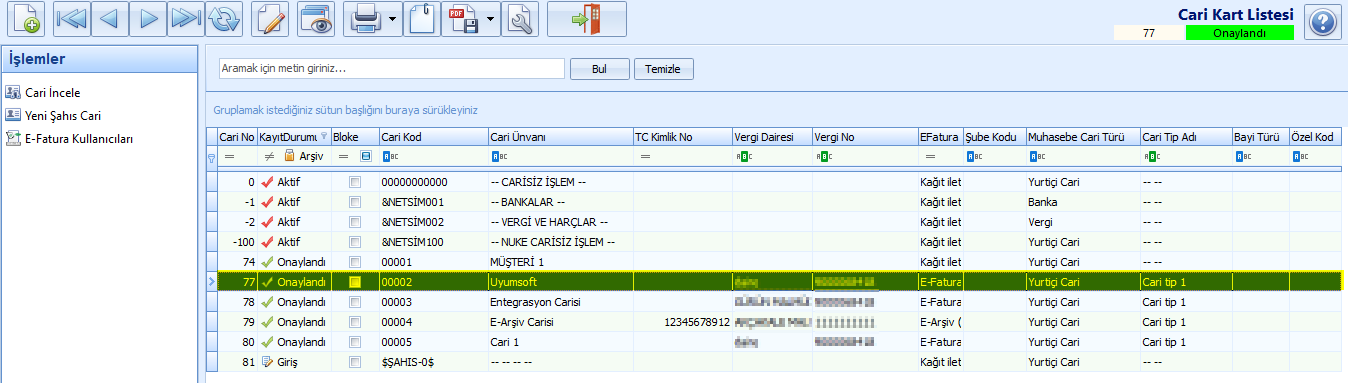Open the E-Fatura Kullanıcıları link
Screen dimensions: 1348x383
click(x=79, y=139)
